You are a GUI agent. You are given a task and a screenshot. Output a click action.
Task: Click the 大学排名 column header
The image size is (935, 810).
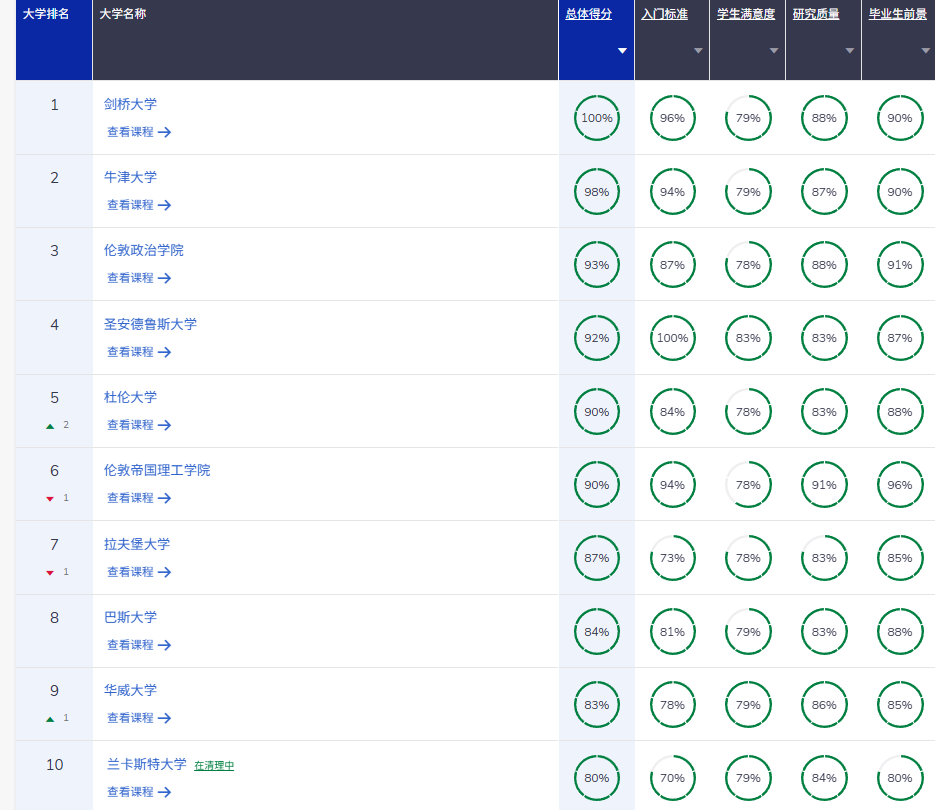[46, 15]
